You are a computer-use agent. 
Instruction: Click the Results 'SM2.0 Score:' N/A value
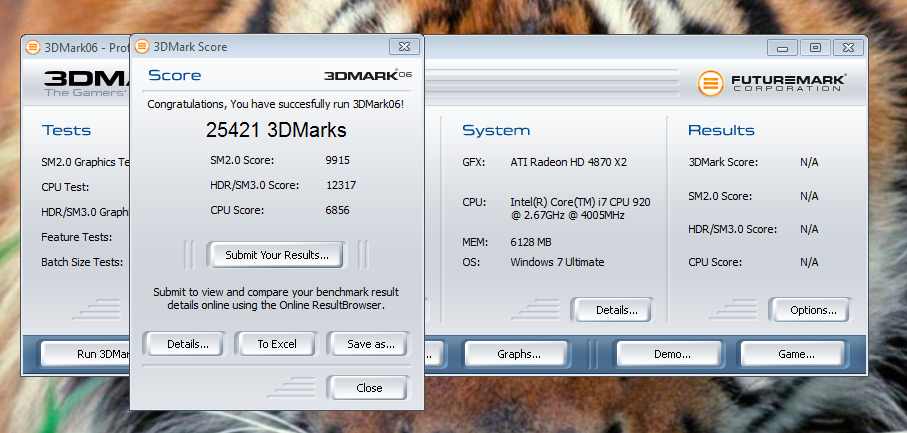(809, 197)
